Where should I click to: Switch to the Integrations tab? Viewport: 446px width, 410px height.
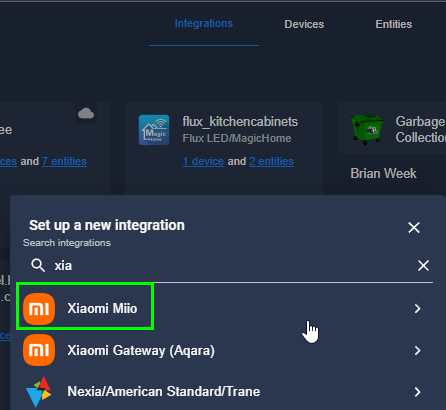click(204, 24)
